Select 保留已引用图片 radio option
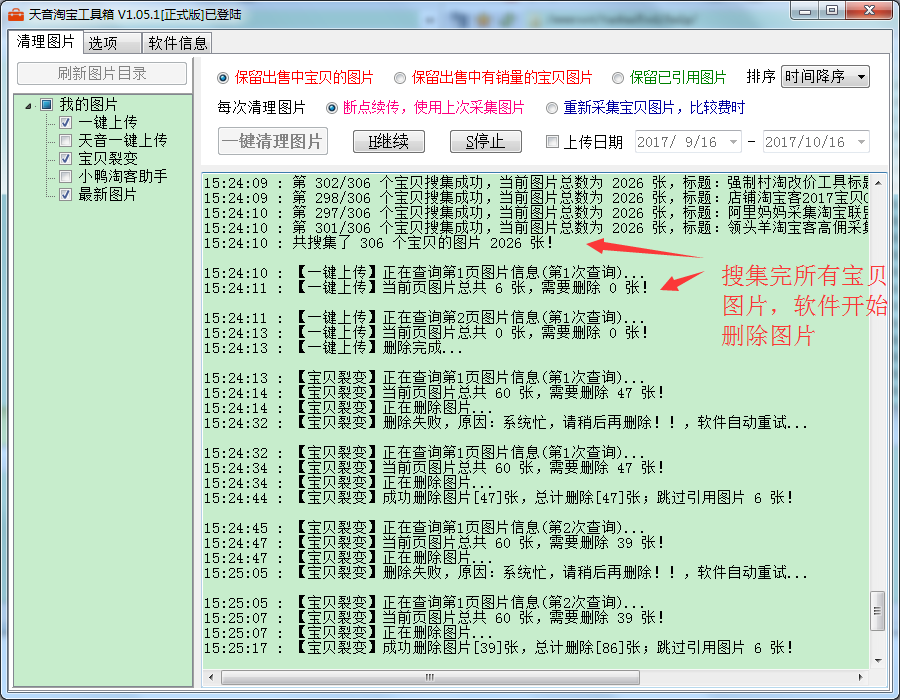 tap(618, 78)
